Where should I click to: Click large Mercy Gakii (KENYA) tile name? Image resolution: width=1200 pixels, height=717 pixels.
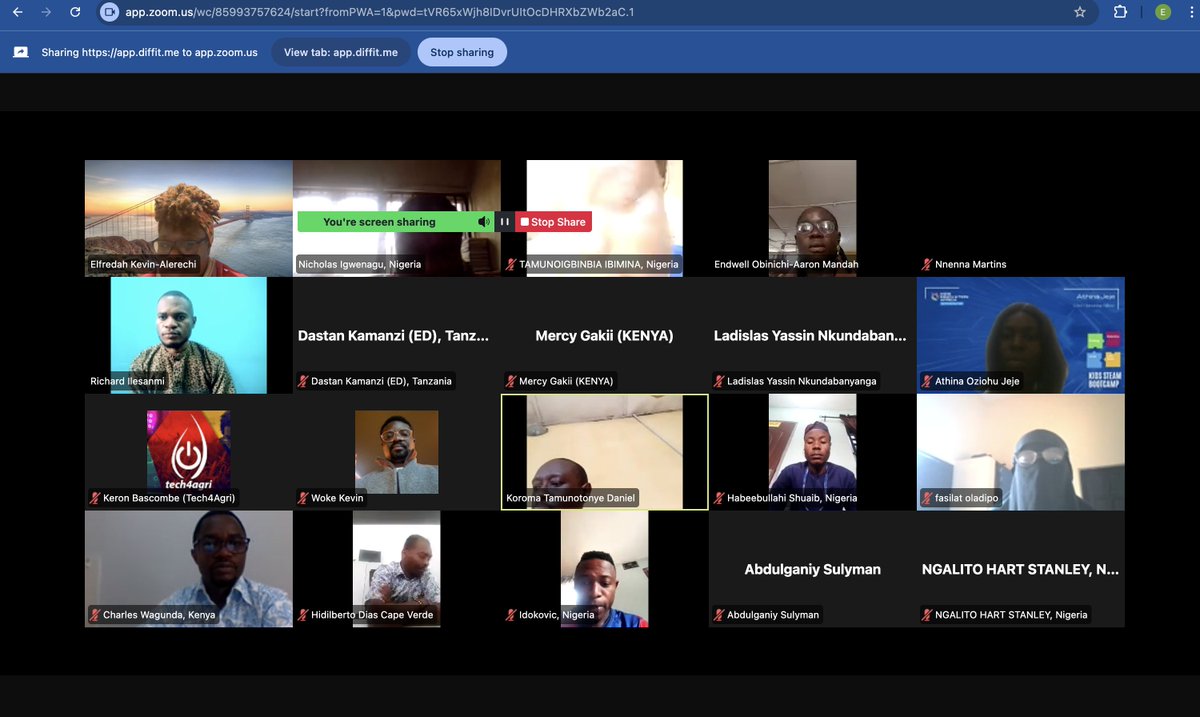[x=604, y=336]
